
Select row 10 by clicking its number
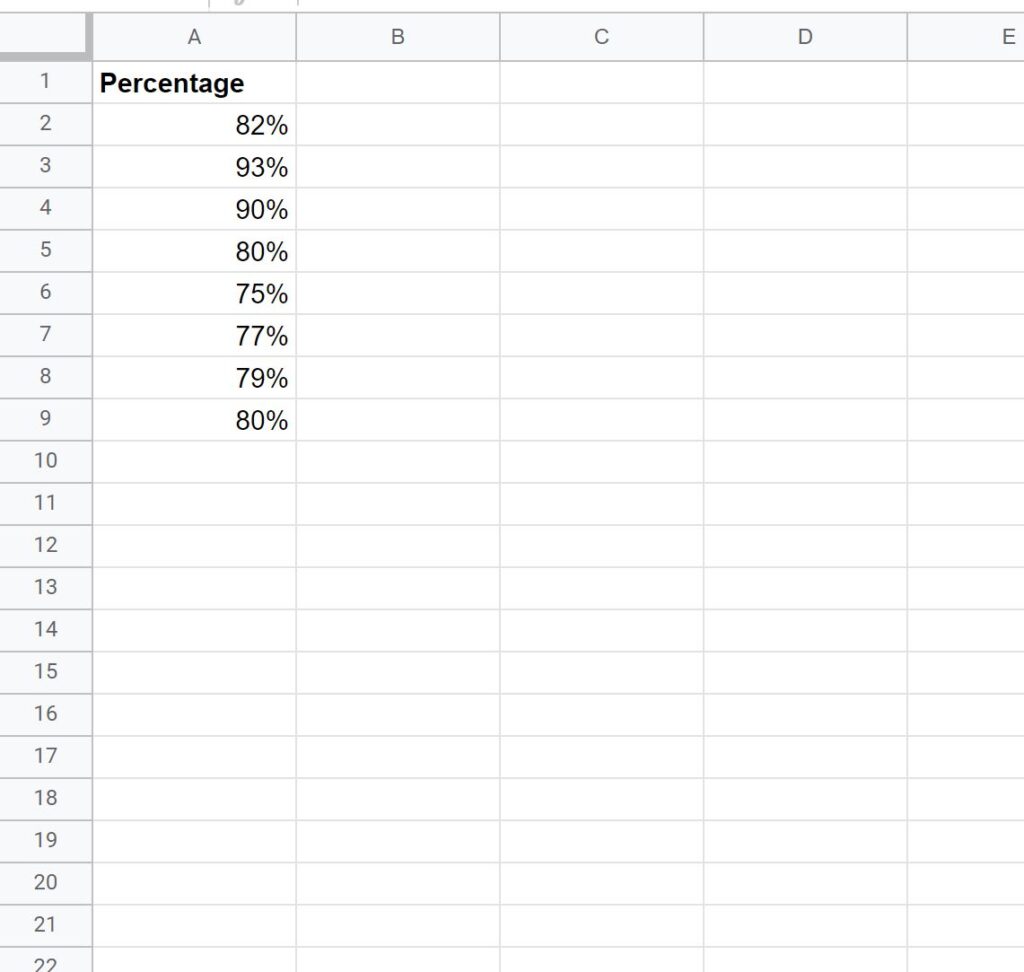tap(45, 462)
